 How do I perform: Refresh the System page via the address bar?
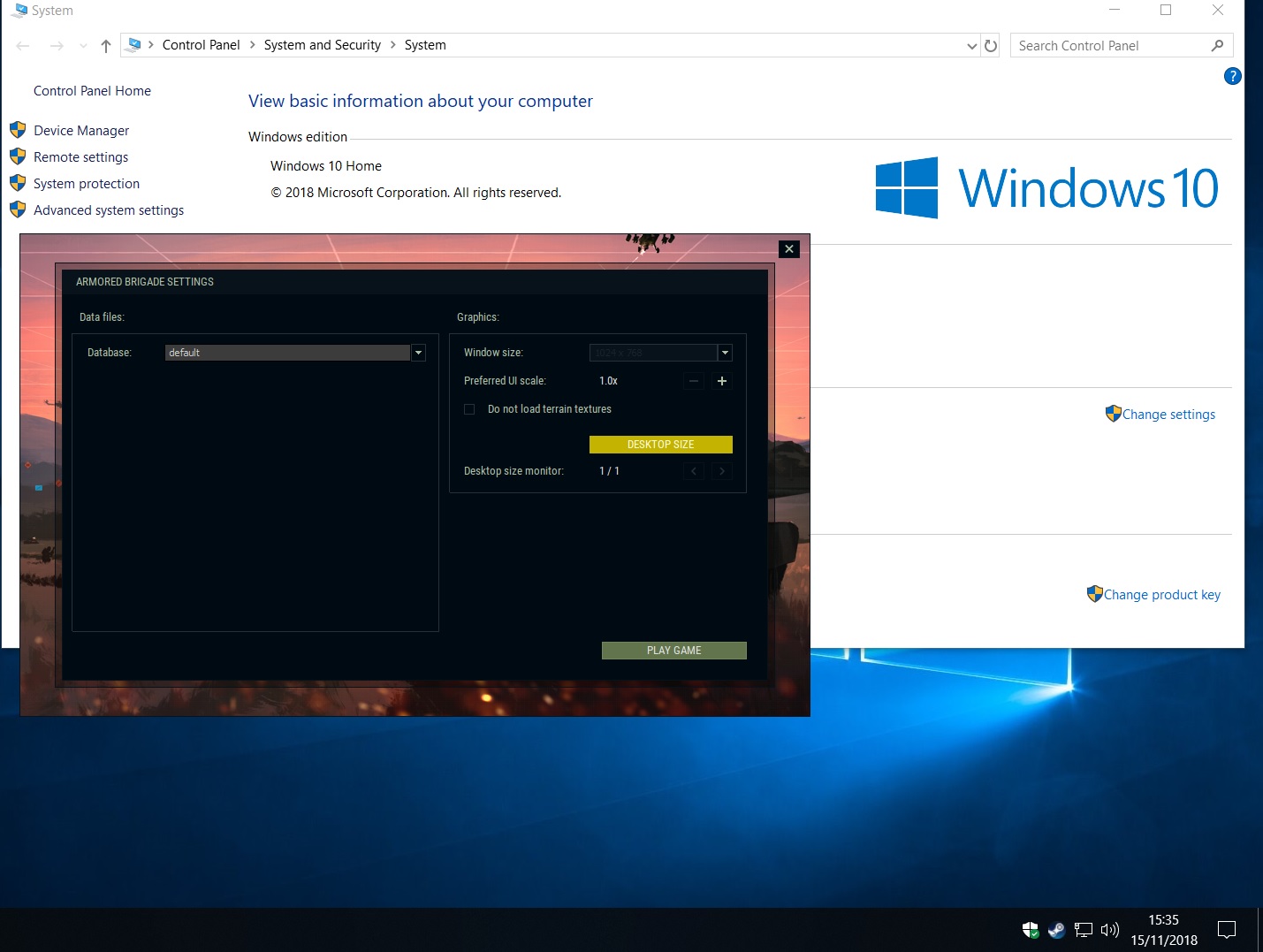[x=991, y=46]
